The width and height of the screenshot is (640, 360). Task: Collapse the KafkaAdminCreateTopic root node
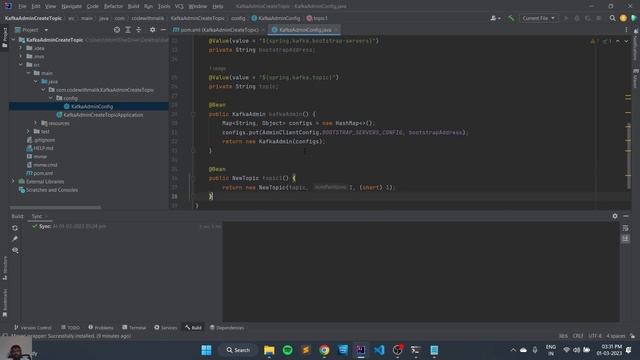(13, 40)
